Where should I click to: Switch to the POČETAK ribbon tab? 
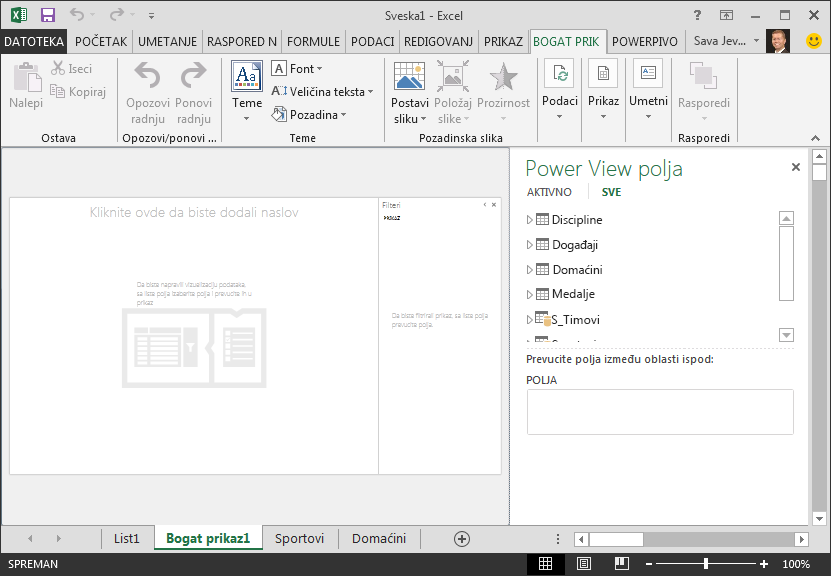pyautogui.click(x=101, y=41)
